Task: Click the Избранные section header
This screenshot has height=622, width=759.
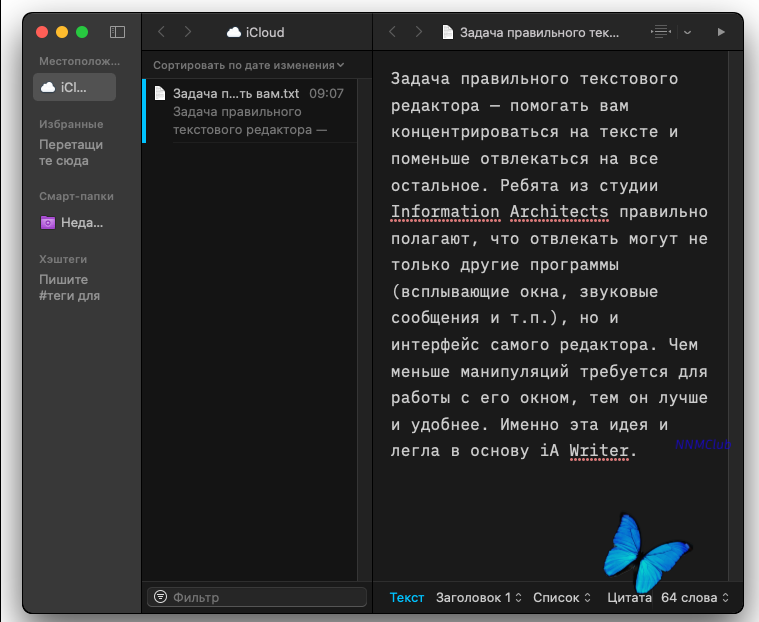Action: point(71,124)
